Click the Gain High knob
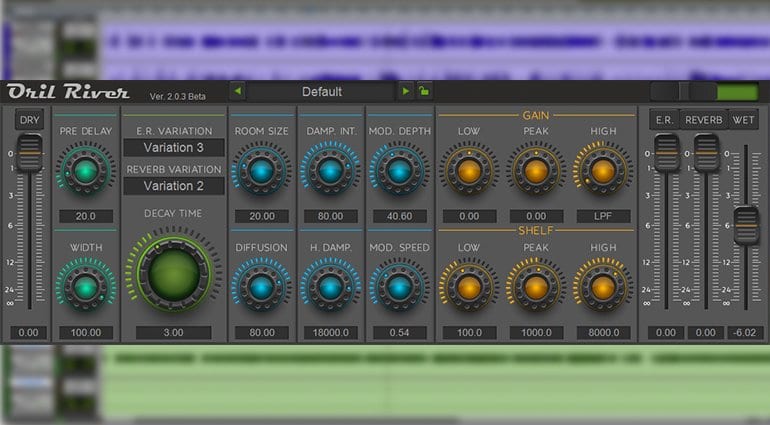Screen dimensions: 770x425 (x=603, y=171)
